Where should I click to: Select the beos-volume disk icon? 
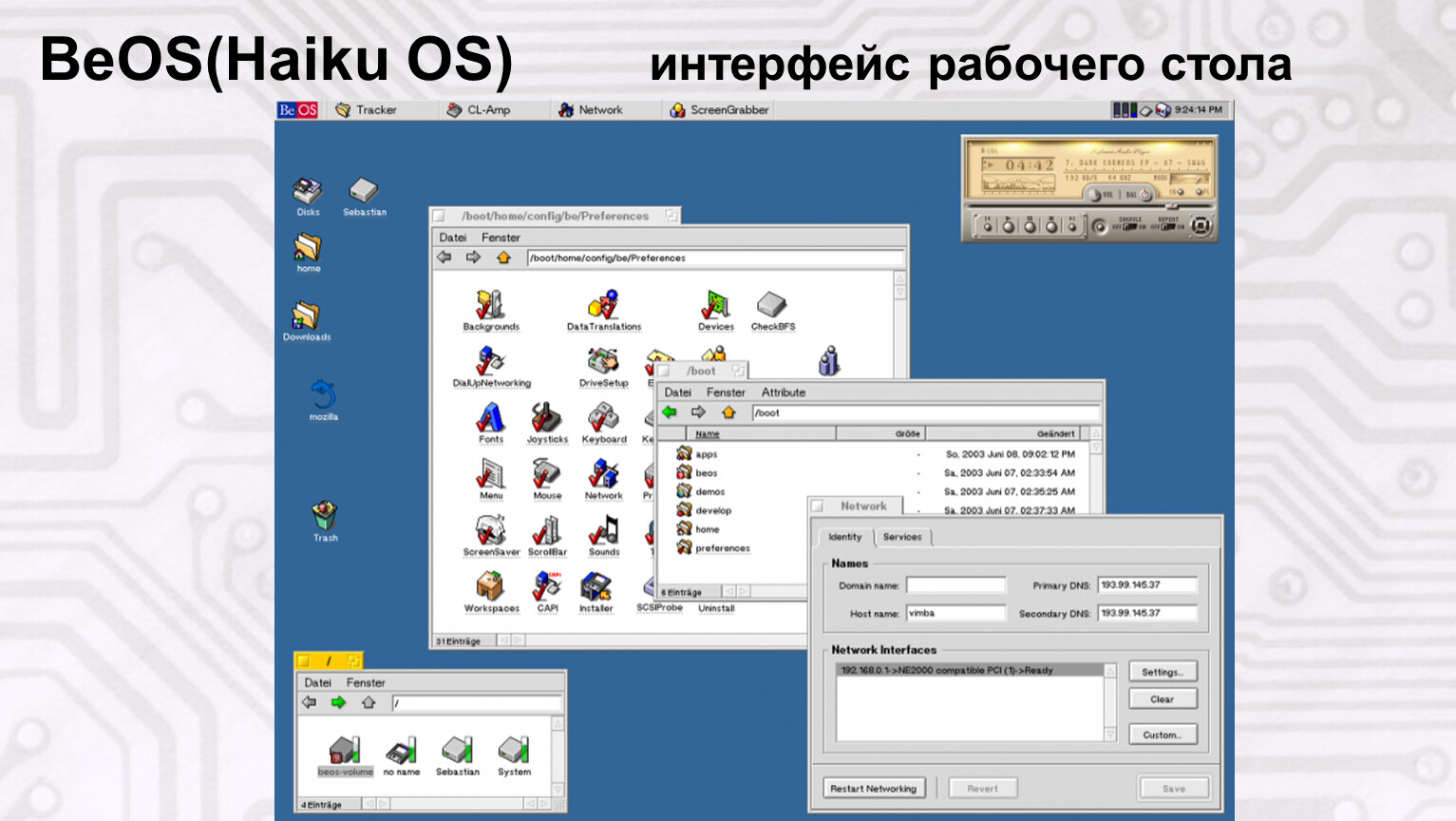pos(344,751)
